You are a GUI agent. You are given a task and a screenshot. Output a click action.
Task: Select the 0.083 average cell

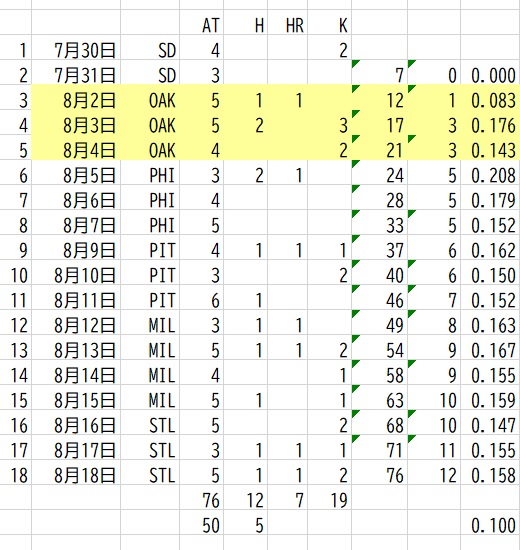pos(491,98)
